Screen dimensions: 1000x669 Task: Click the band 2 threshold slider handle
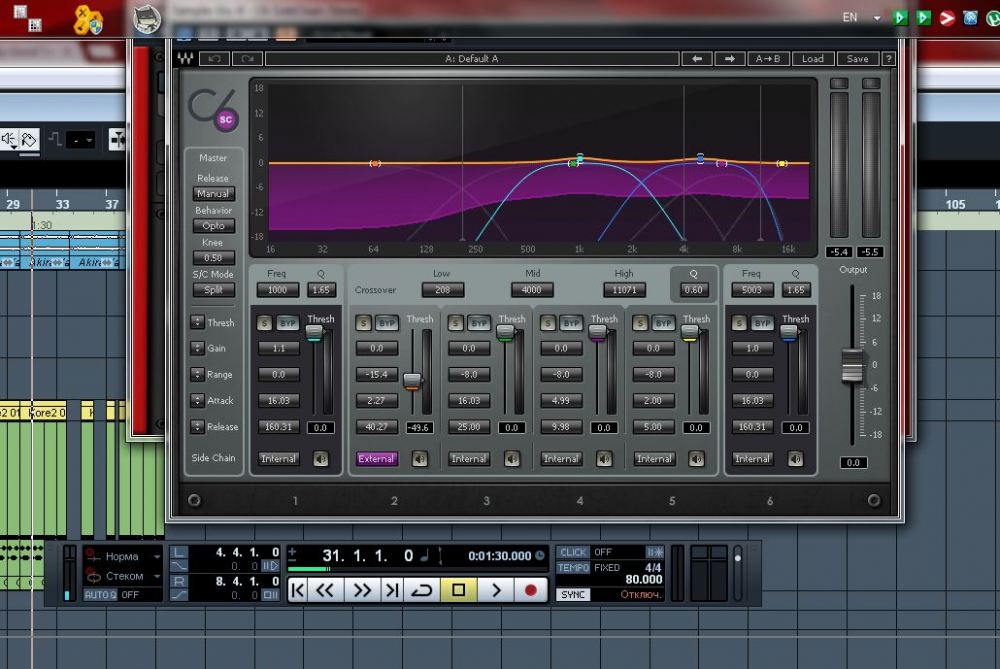point(413,381)
